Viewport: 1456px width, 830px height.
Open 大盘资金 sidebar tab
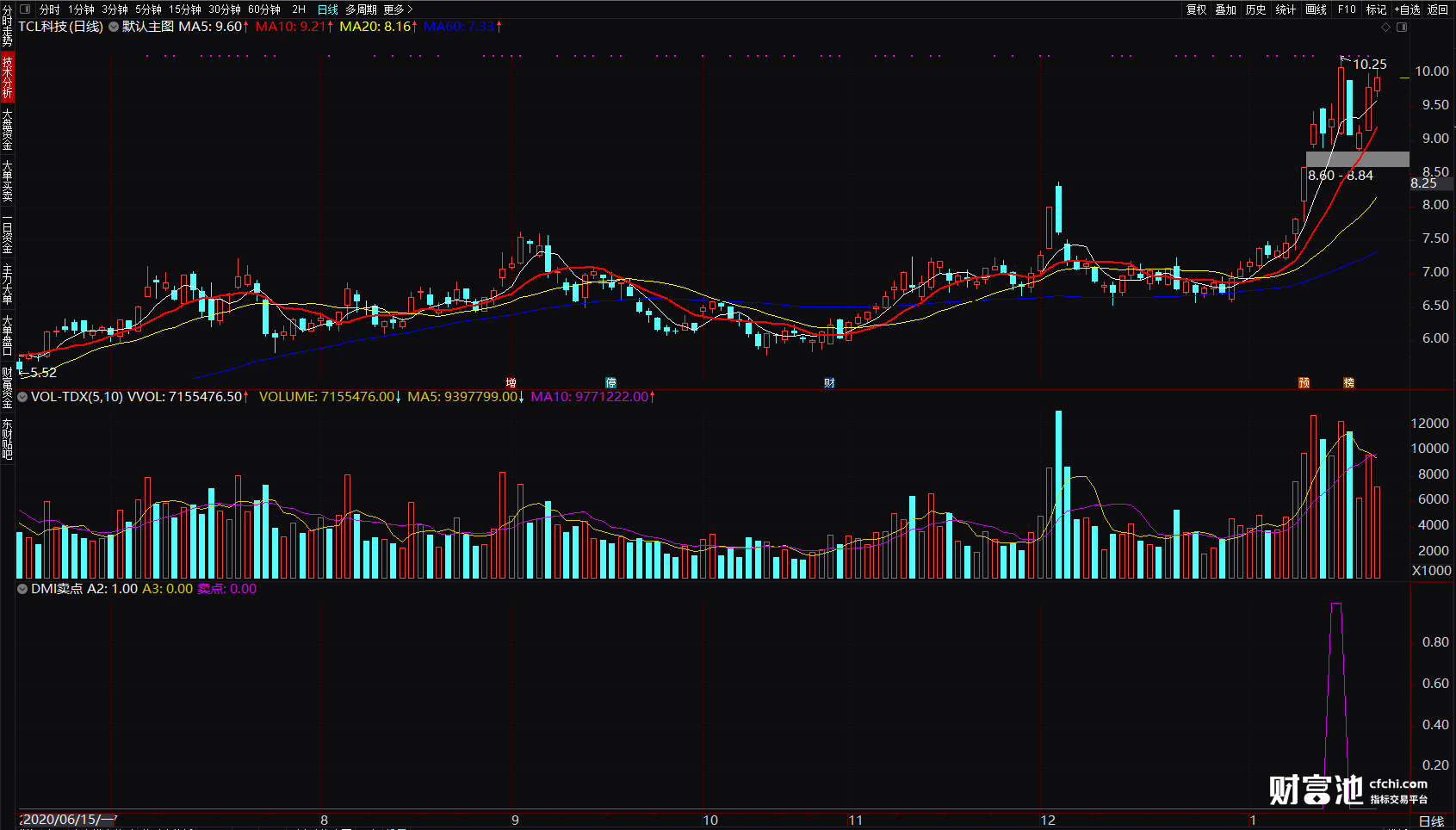(x=7, y=128)
